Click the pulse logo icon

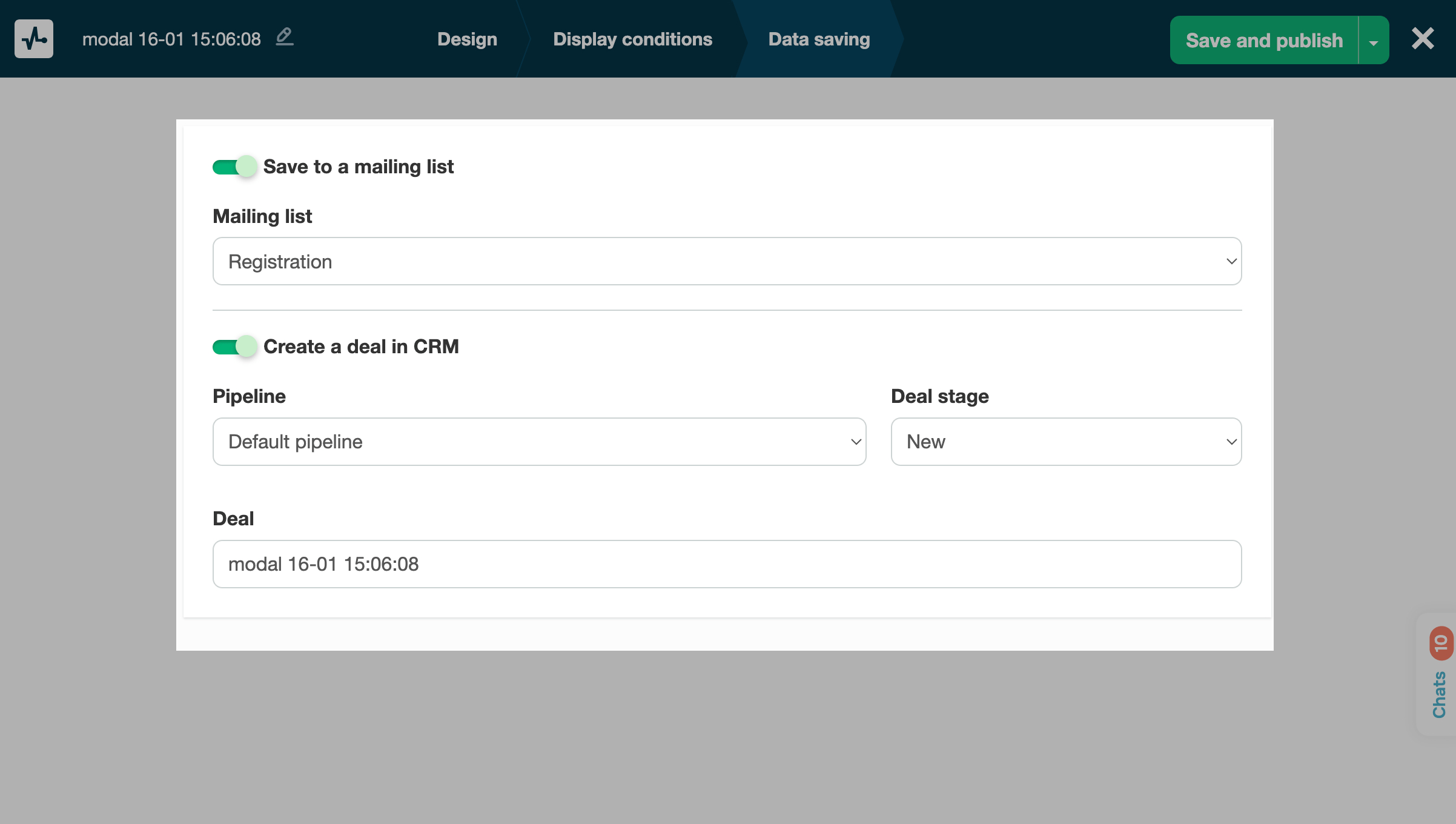[34, 39]
